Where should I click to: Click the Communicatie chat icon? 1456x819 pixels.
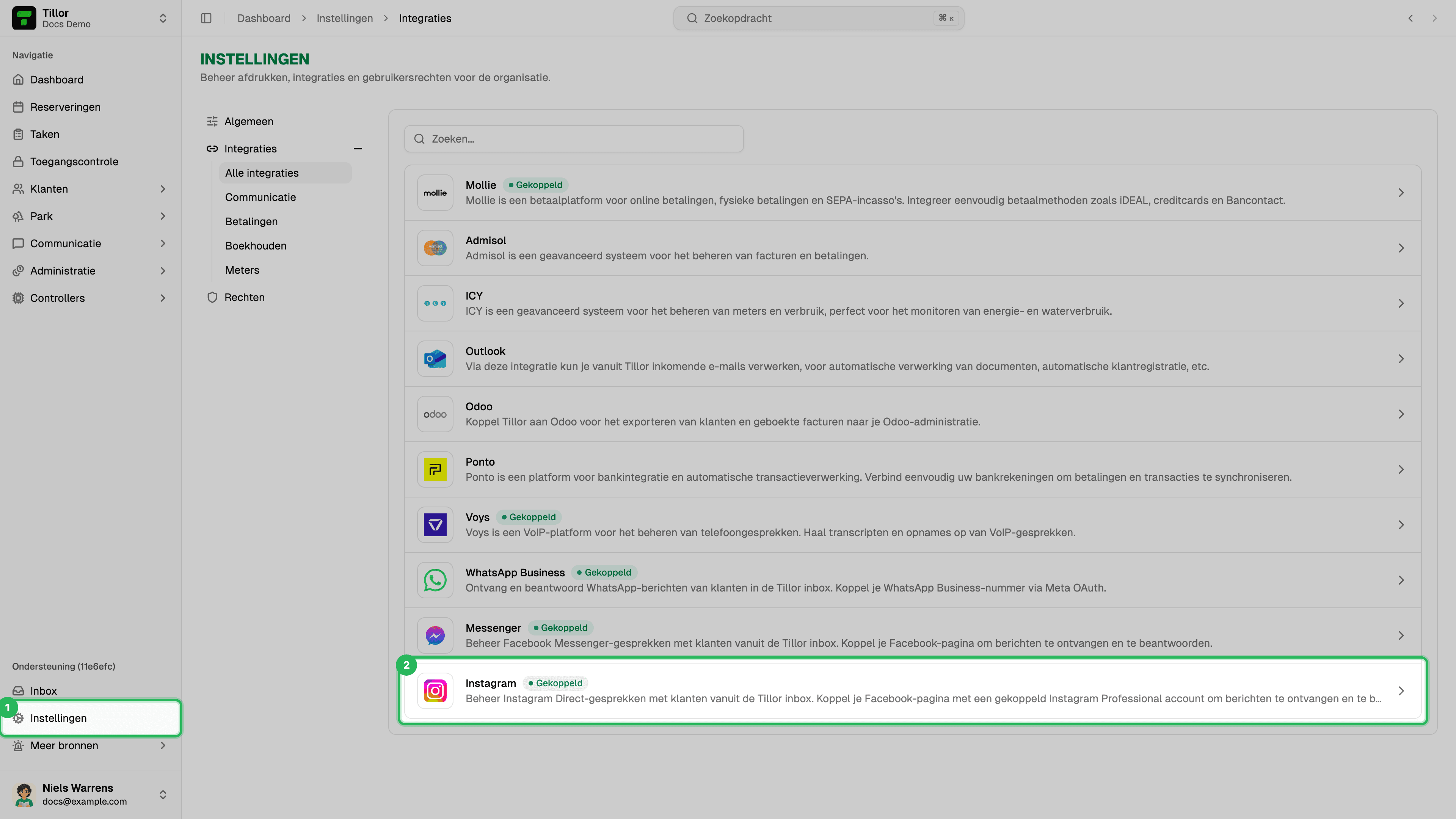point(18,243)
